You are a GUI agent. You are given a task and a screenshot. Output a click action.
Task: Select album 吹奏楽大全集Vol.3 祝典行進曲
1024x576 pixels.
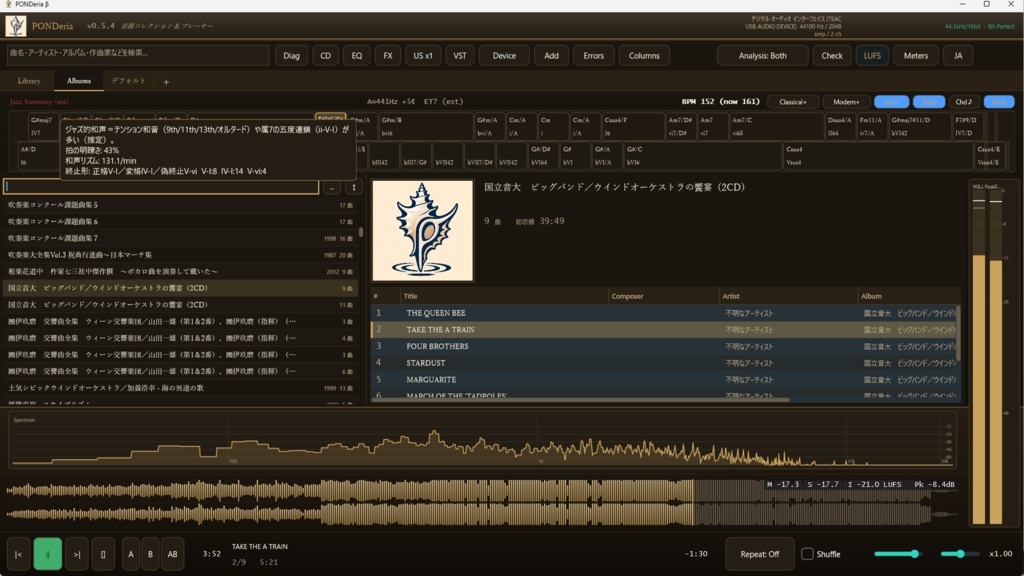[180, 255]
